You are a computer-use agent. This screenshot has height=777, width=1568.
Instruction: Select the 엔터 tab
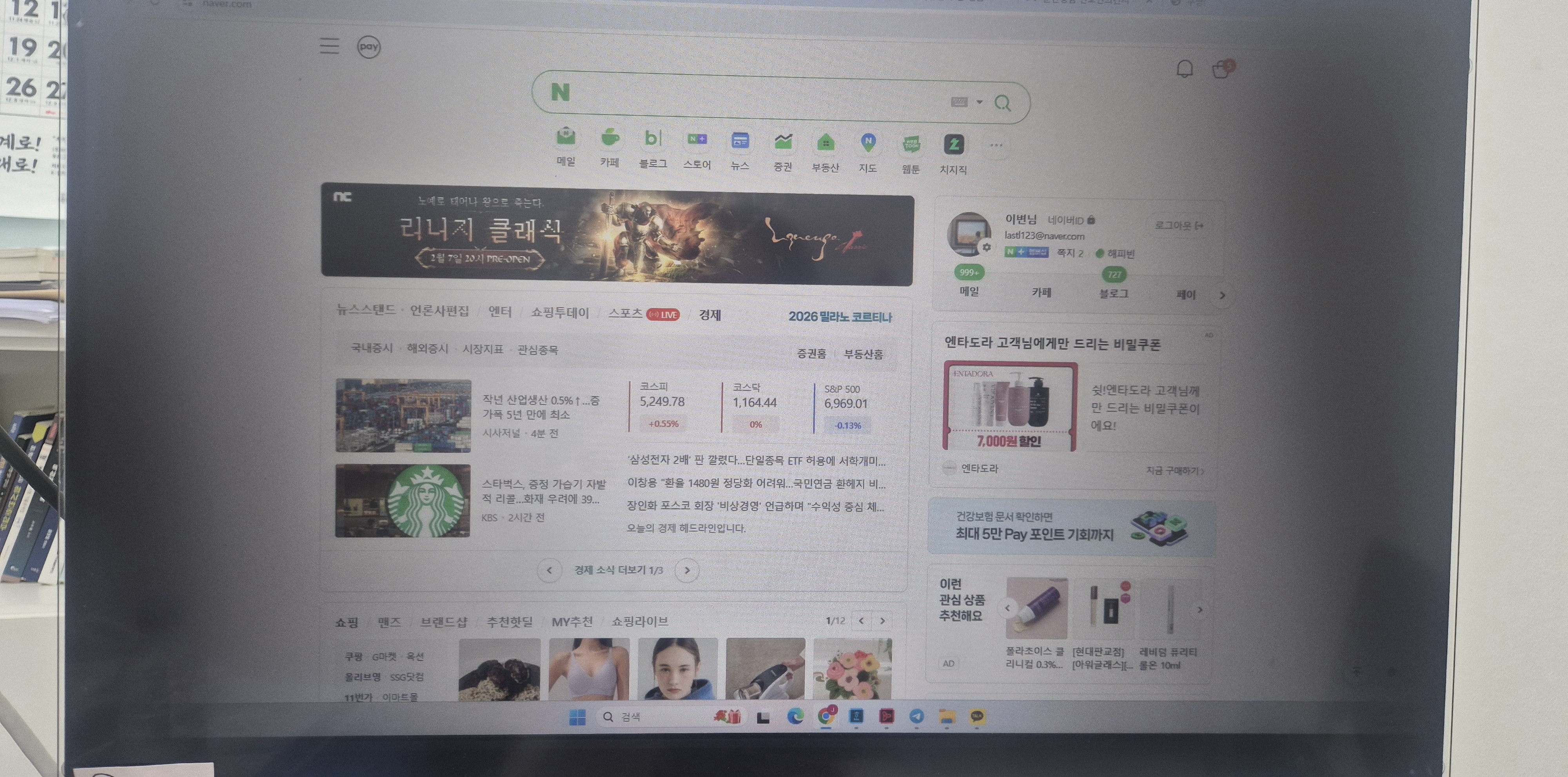500,311
